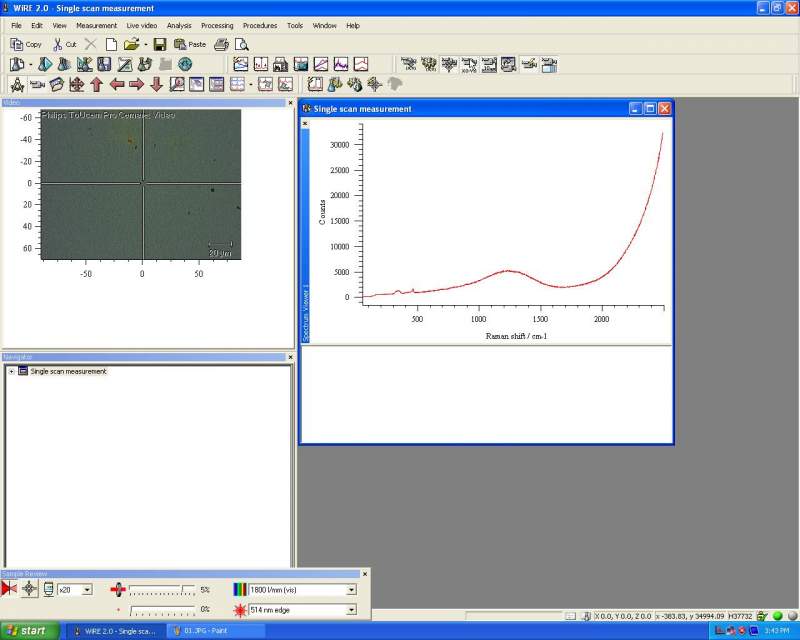Screen dimensions: 800x640
Task: Open the 514 nm edge laser dropdown
Action: pos(351,609)
